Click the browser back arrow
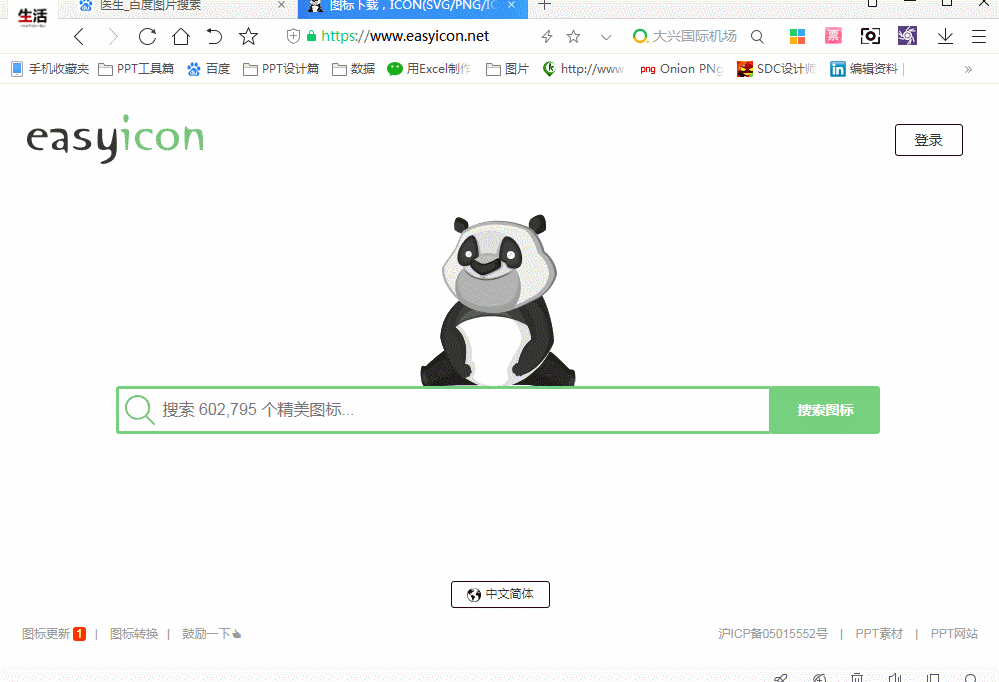 80,37
